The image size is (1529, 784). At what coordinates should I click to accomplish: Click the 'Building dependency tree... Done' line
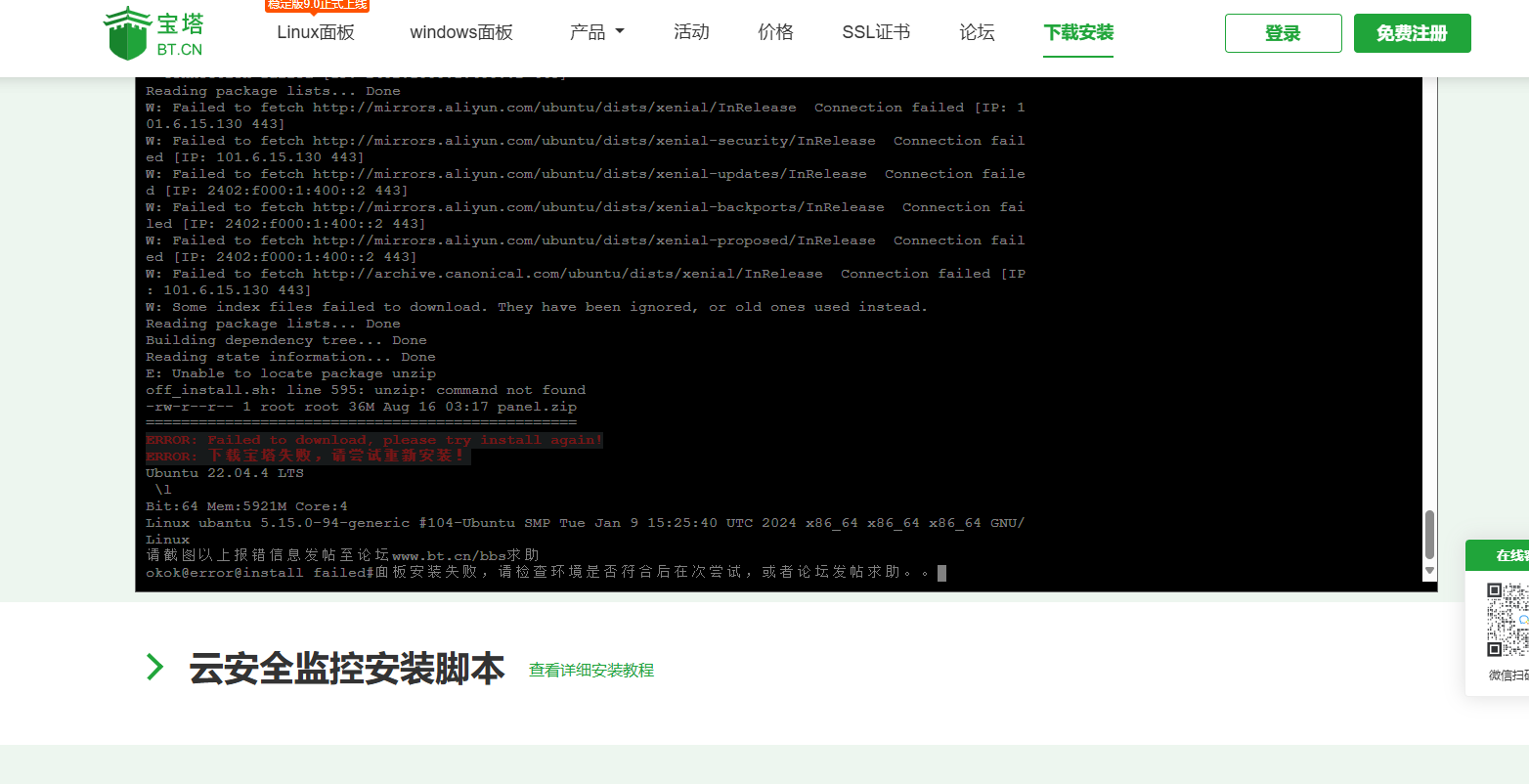coord(286,340)
